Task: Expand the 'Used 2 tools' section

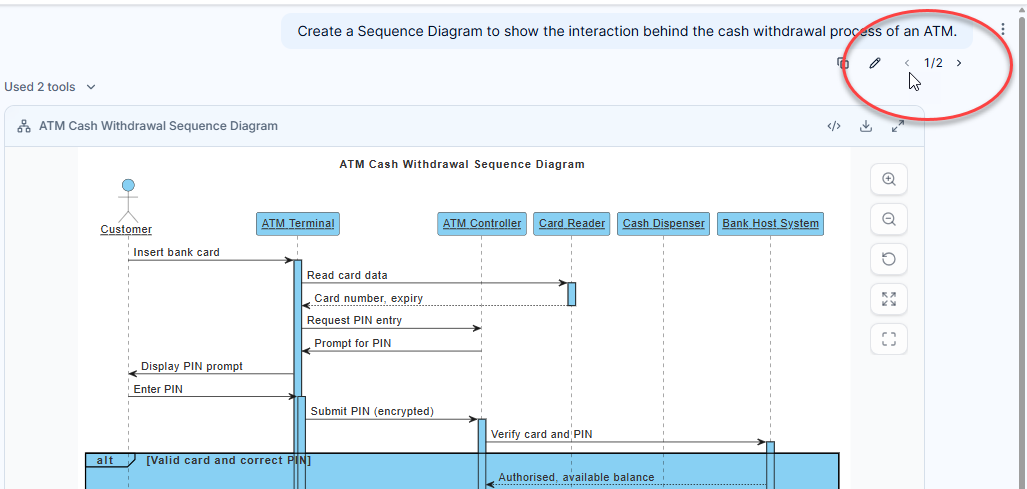Action: 50,86
